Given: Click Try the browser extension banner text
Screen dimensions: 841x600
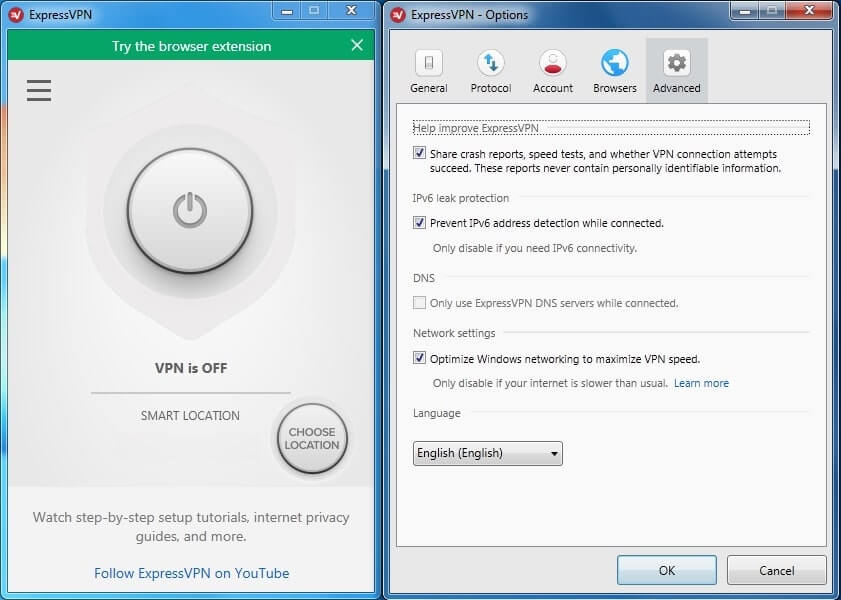Looking at the screenshot, I should tap(191, 46).
